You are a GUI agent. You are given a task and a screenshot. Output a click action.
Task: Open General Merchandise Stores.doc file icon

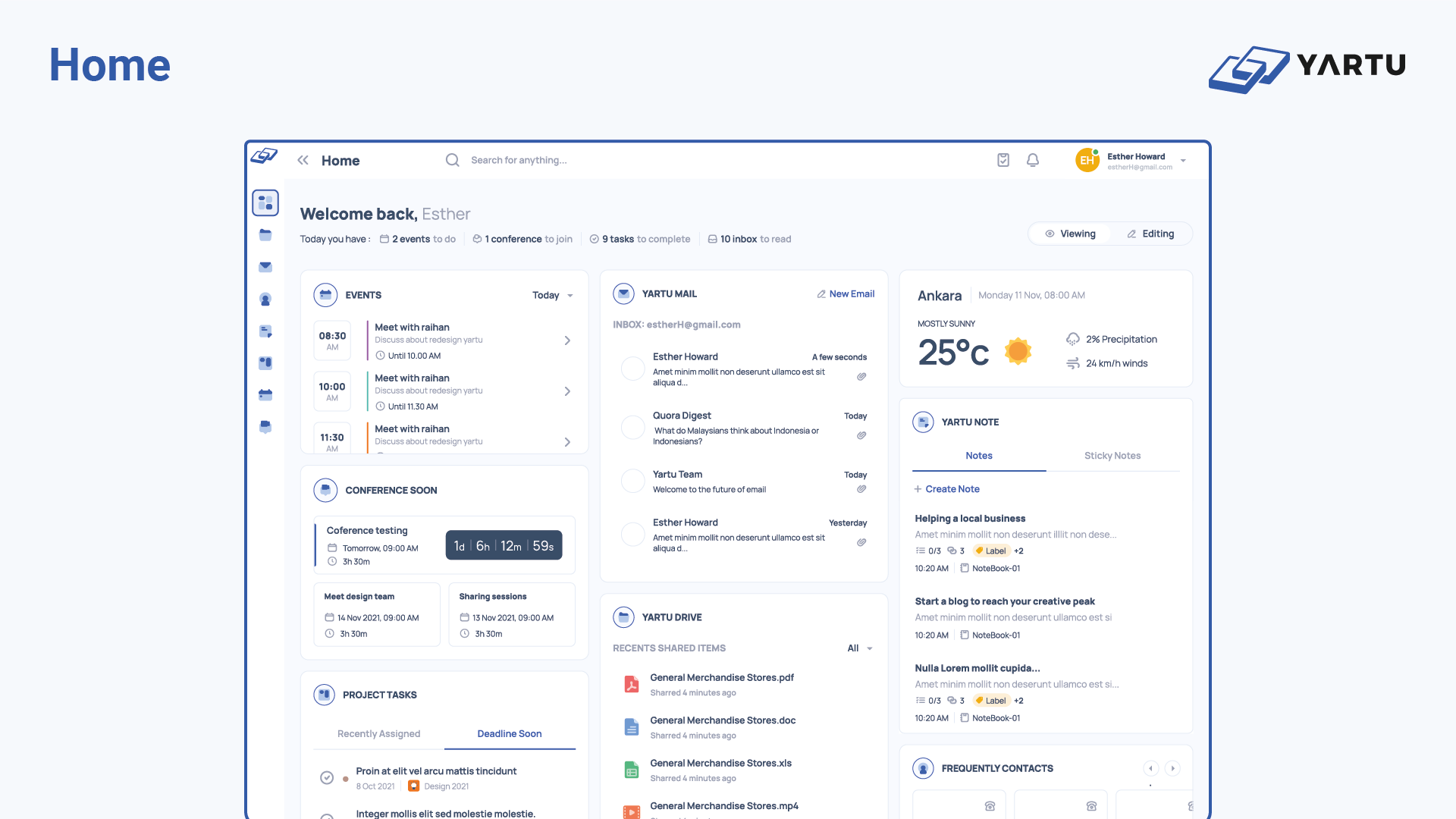point(631,726)
